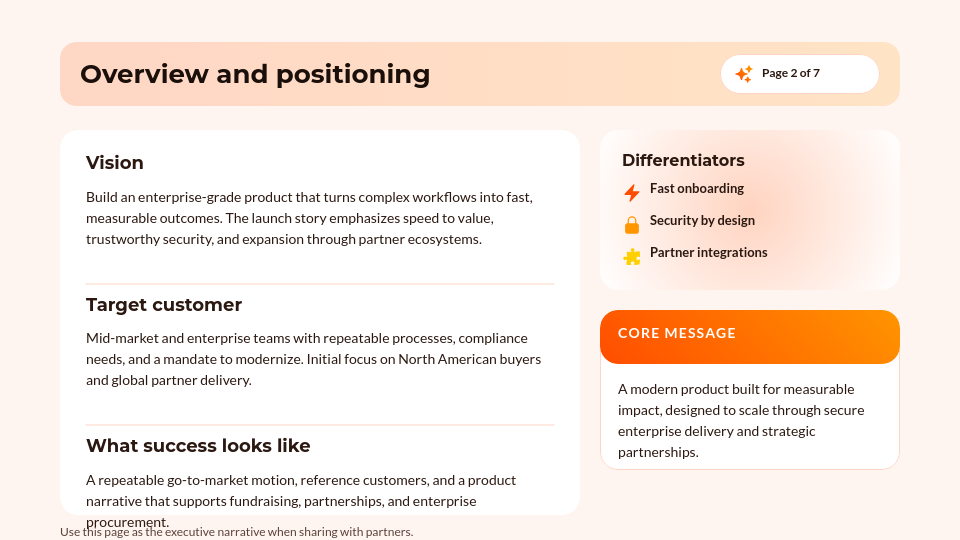Select the Vision heading
The height and width of the screenshot is (540, 960).
click(114, 162)
